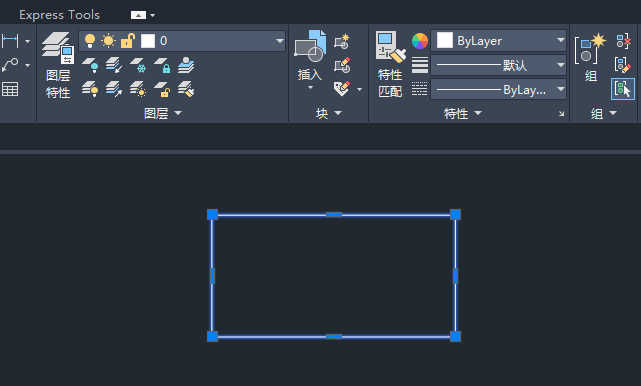
Task: Open 图层特性 layer properties manager
Action: pos(58,65)
